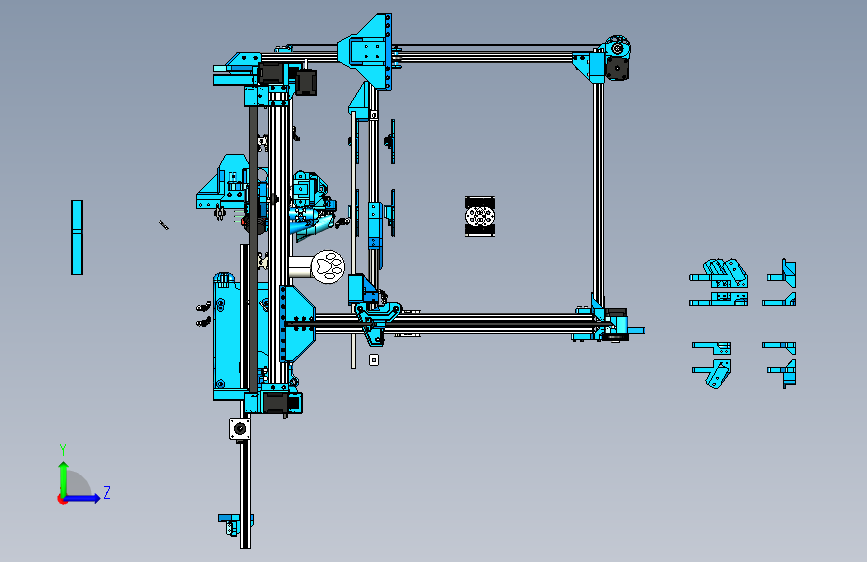Click the 'Z' axis label text
The height and width of the screenshot is (562, 867).
pos(107,492)
